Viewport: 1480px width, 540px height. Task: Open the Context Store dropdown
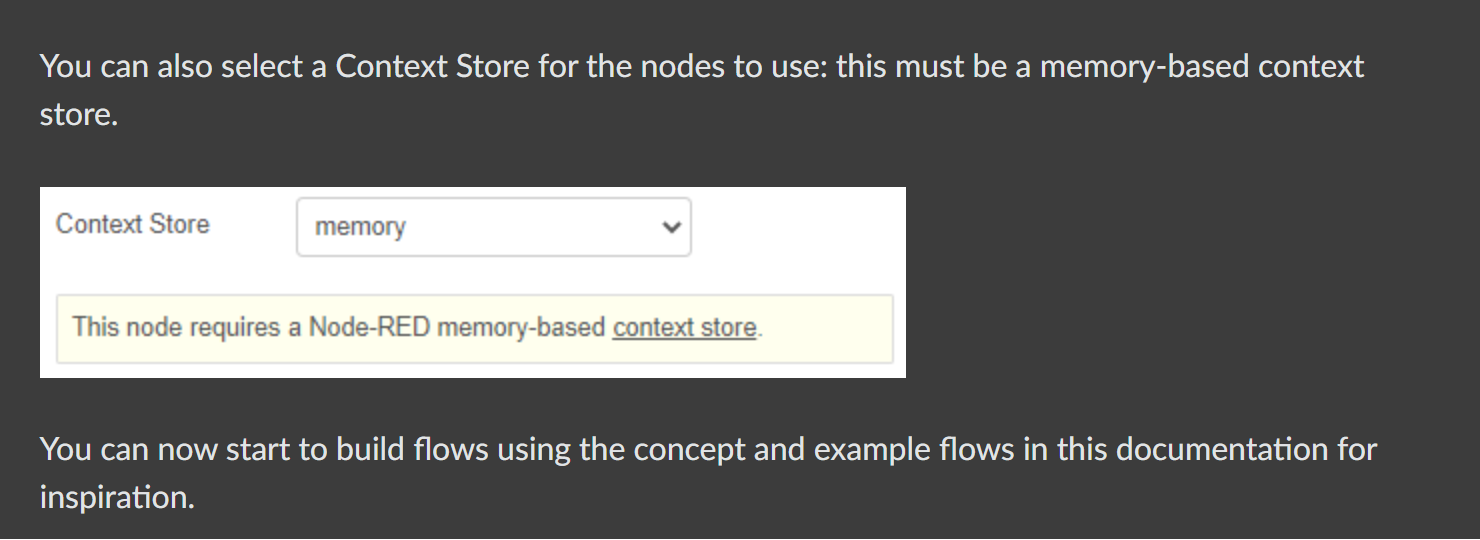tap(493, 227)
